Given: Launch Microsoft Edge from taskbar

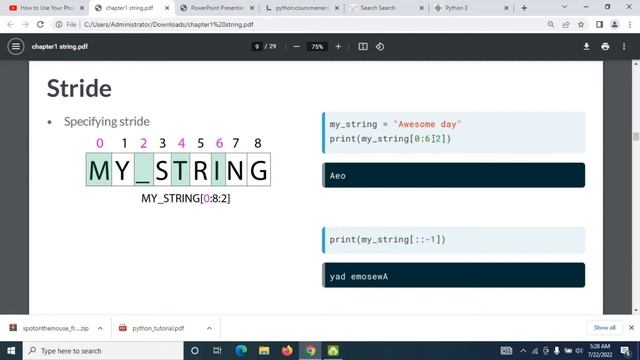Looking at the screenshot, I should pyautogui.click(x=241, y=351).
